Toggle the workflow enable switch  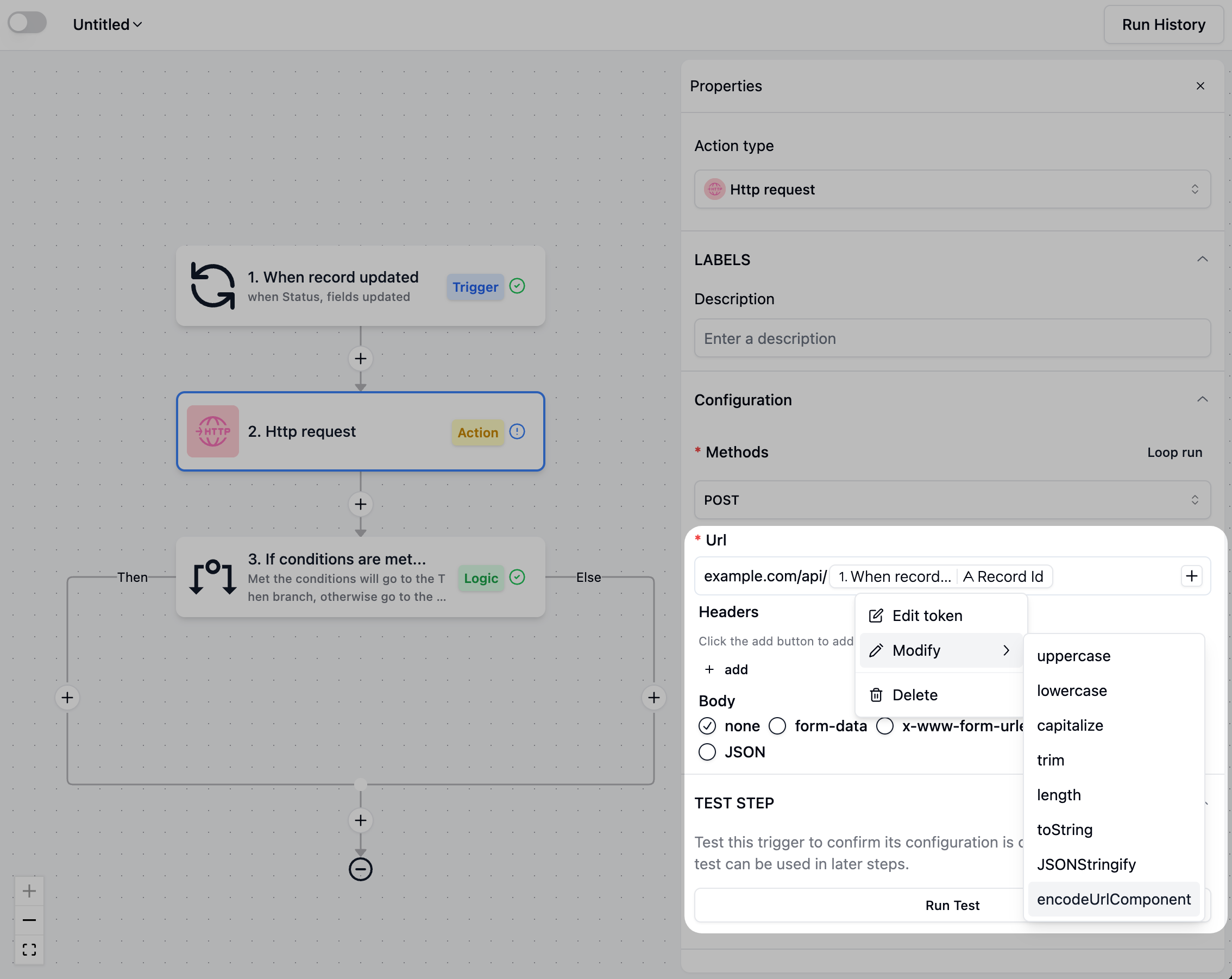click(27, 23)
